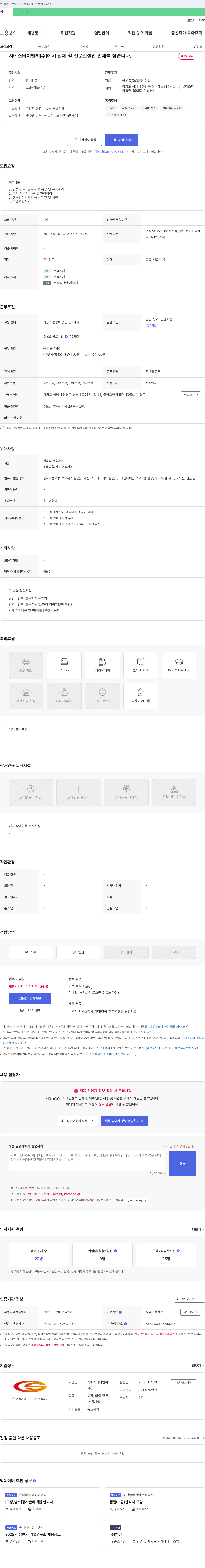This screenshot has height=1568, width=205.
Task: Switch to the 복리후생 section tab
Action: click(120, 46)
